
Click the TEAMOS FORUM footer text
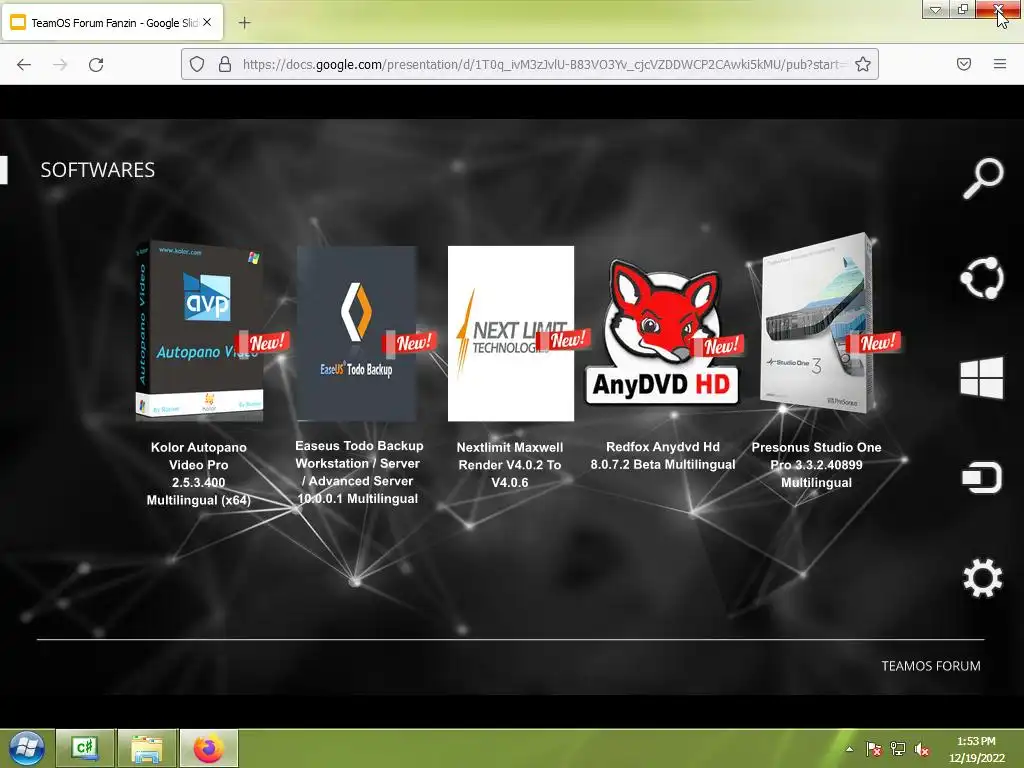pos(931,666)
